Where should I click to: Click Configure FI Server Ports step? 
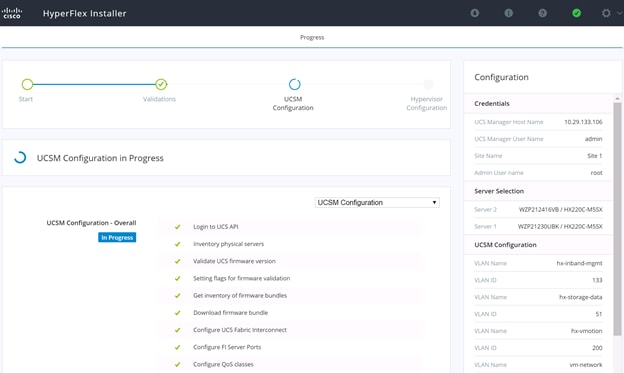227,347
